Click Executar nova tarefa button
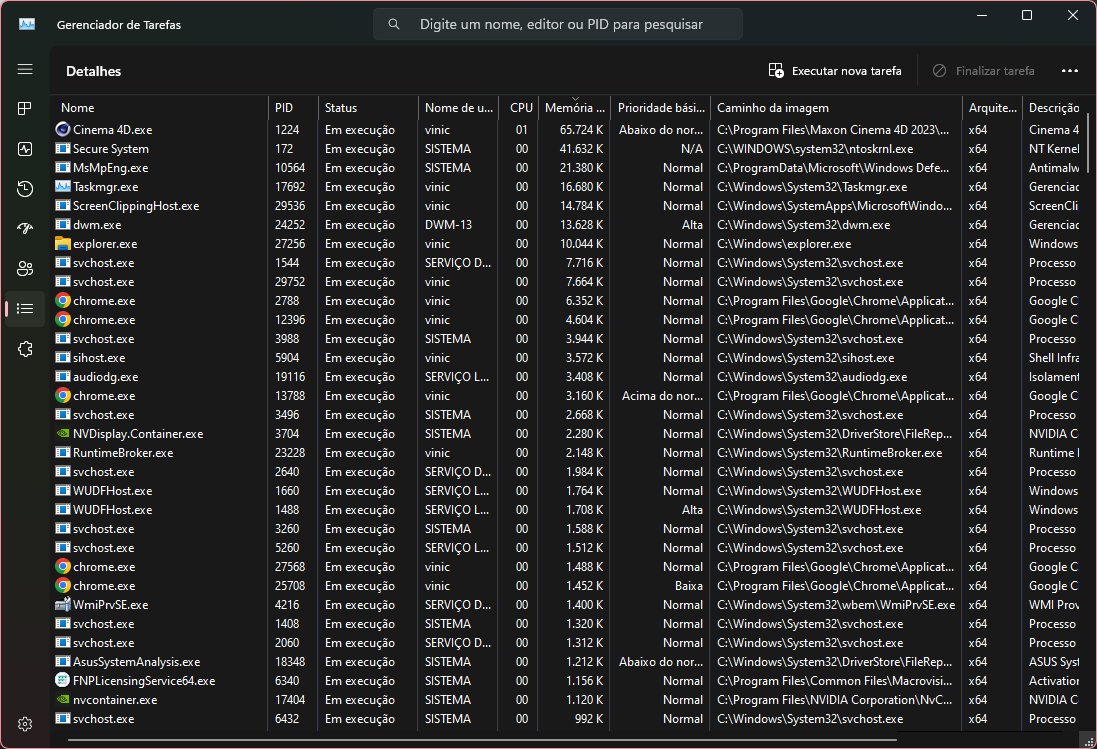The image size is (1097, 749). point(835,71)
